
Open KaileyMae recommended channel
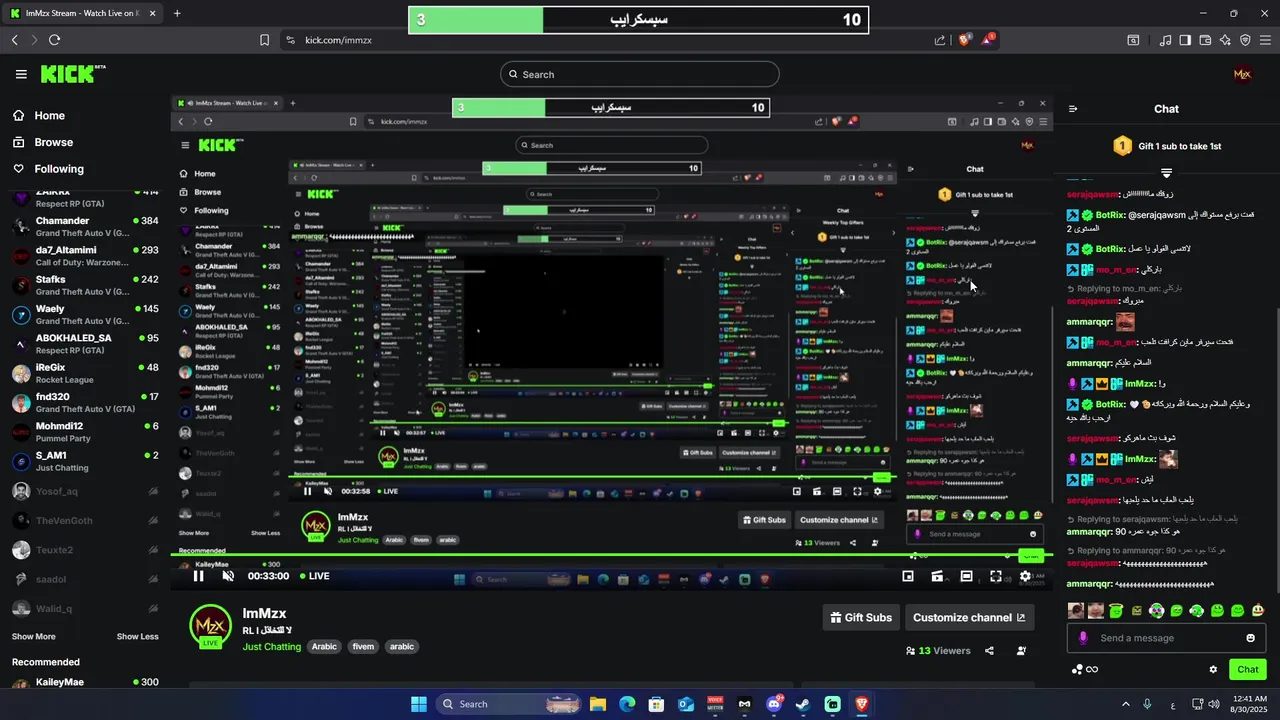coord(85,682)
